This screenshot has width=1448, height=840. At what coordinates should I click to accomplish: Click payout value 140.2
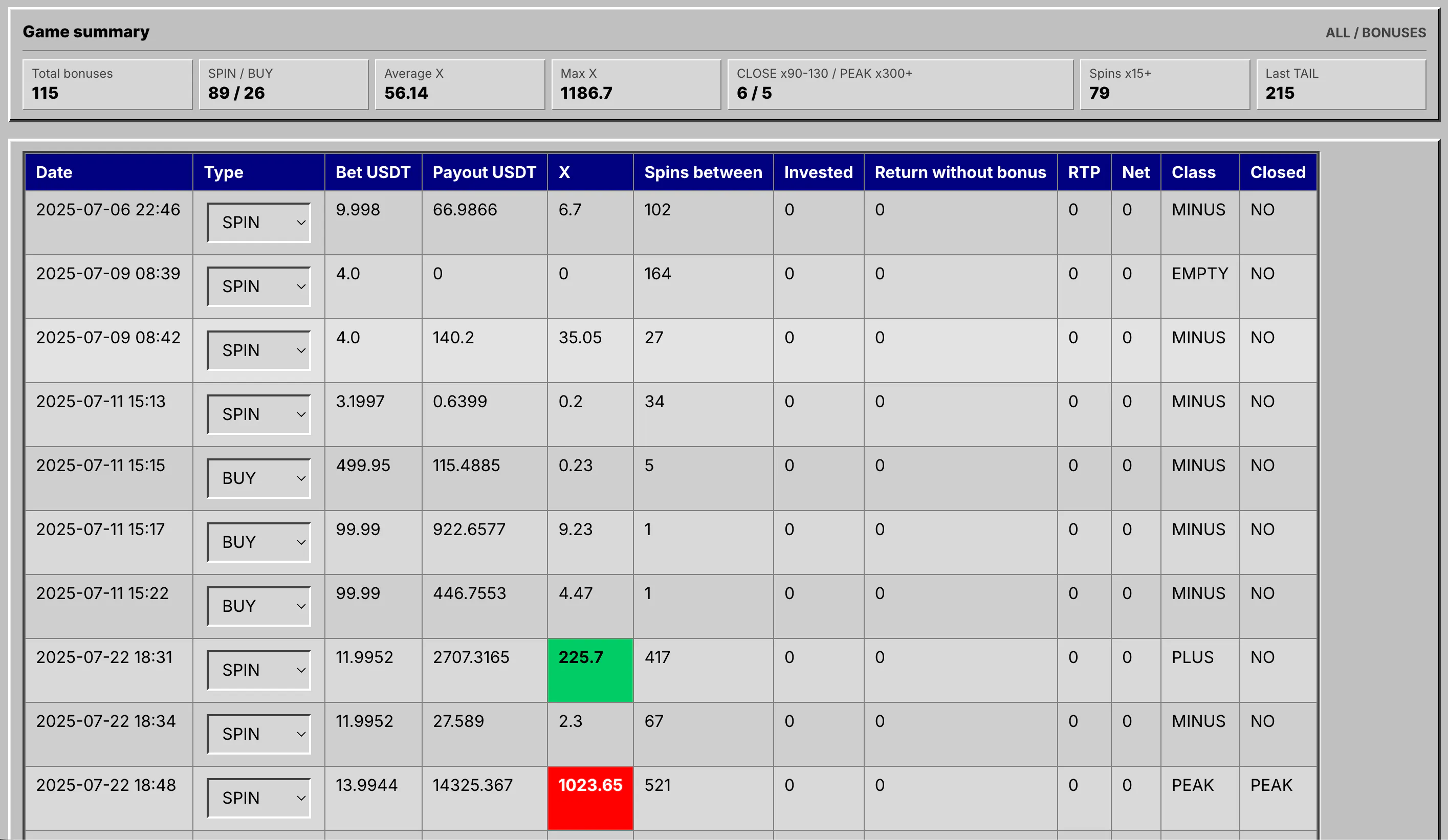coord(453,337)
